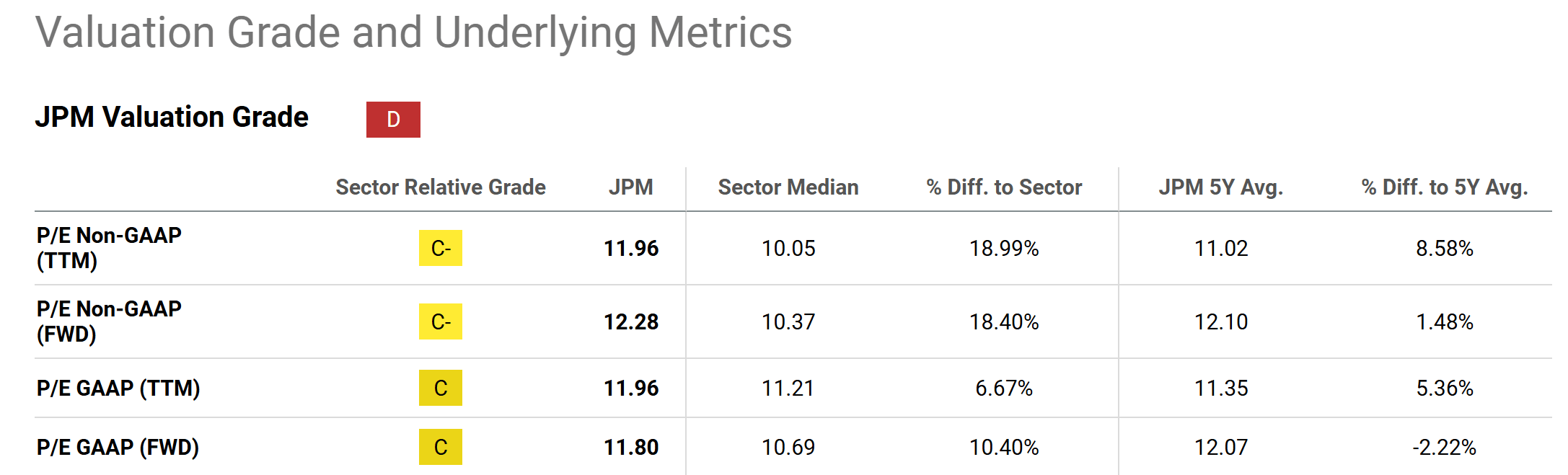
Task: Click the % Diff. to 5Y Avg. header
Action: click(1445, 187)
